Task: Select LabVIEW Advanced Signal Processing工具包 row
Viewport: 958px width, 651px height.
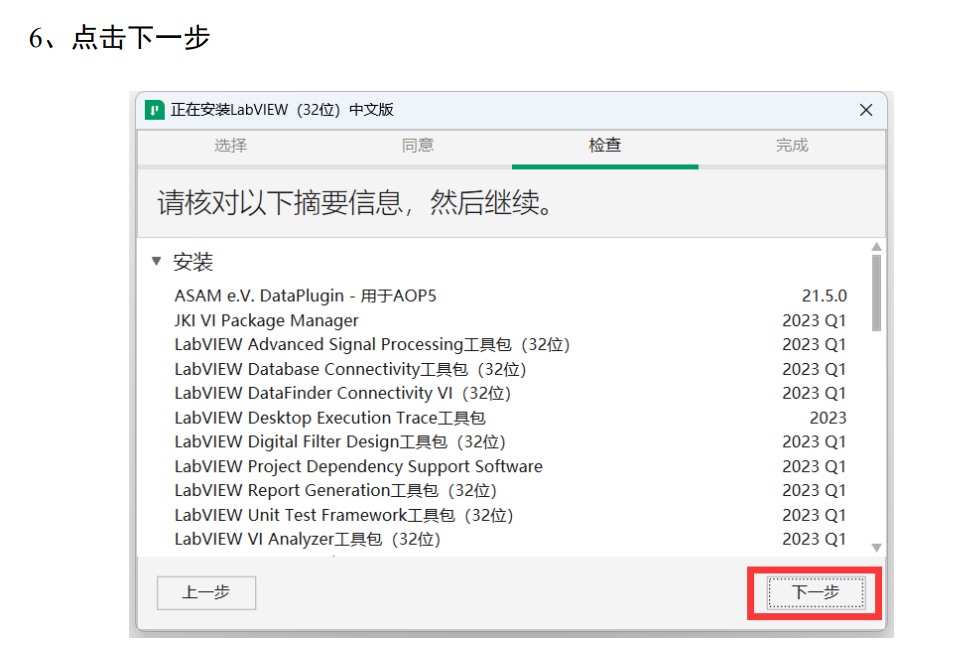Action: pyautogui.click(x=510, y=345)
